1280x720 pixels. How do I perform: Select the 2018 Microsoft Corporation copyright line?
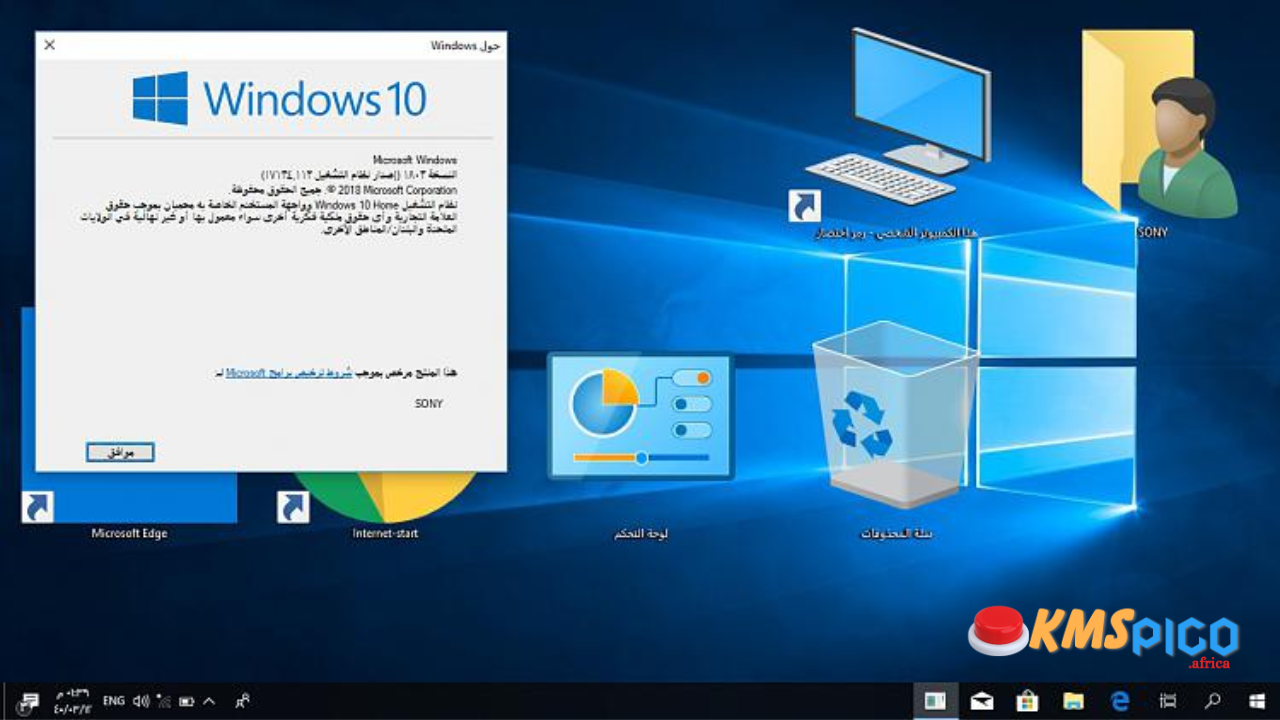(344, 190)
